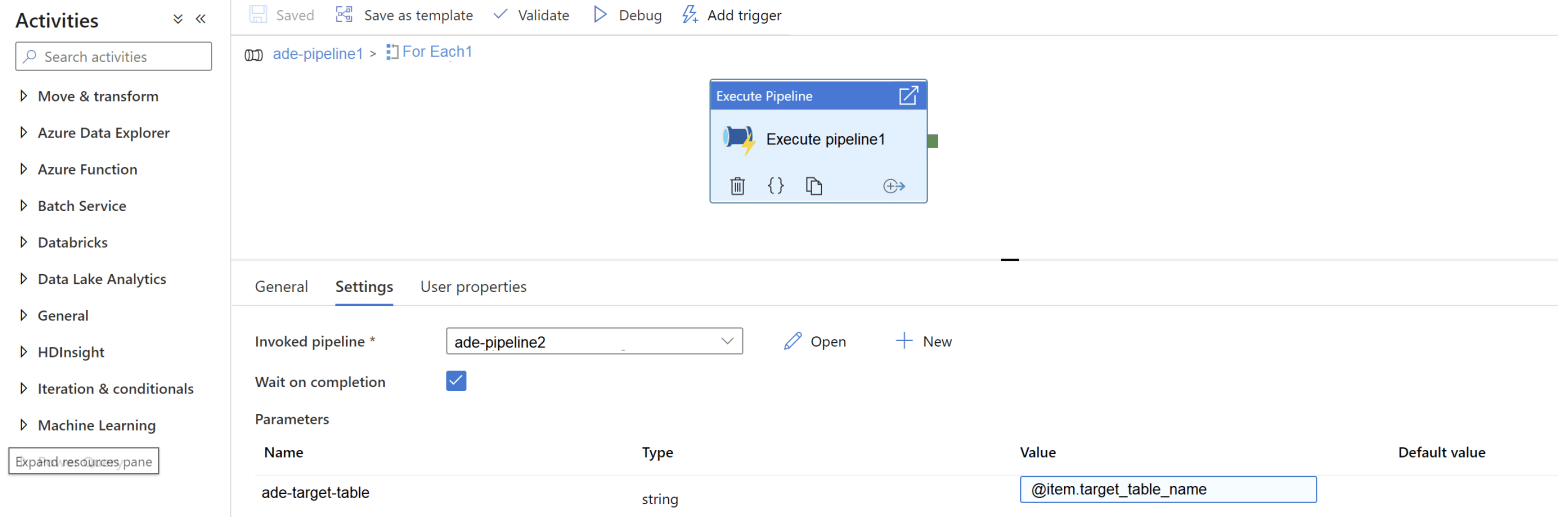Click the Value column header

click(1038, 452)
